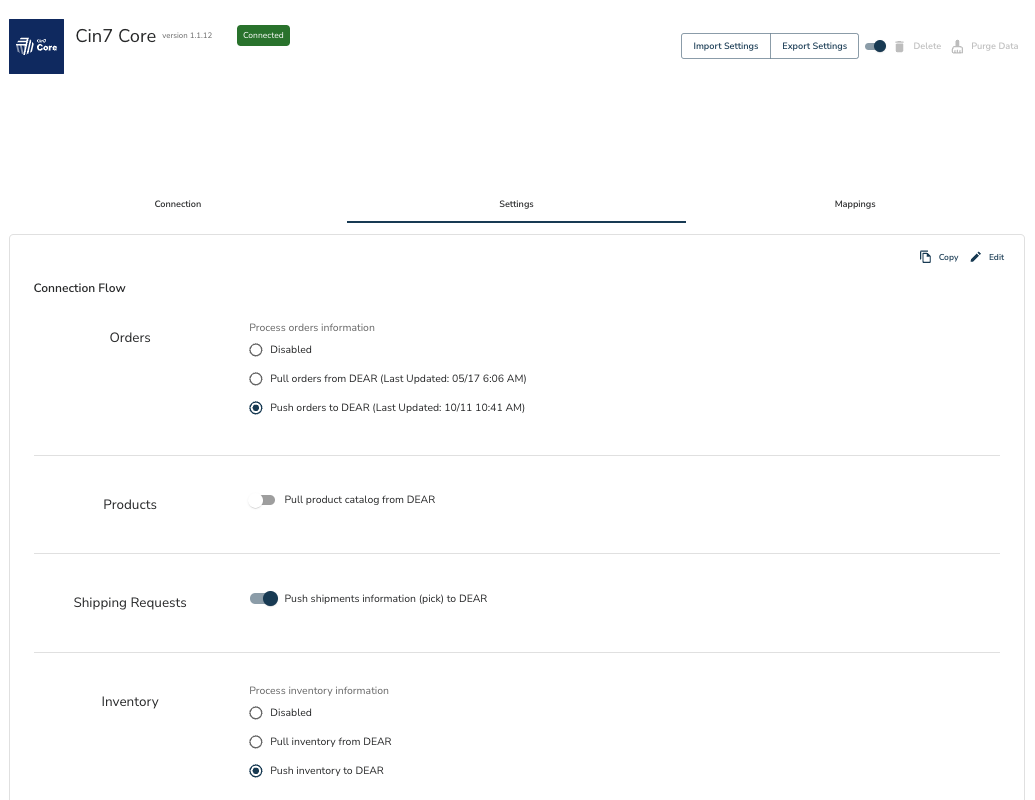Click the version 1.1.12 text
Image resolution: width=1035 pixels, height=800 pixels.
(187, 36)
